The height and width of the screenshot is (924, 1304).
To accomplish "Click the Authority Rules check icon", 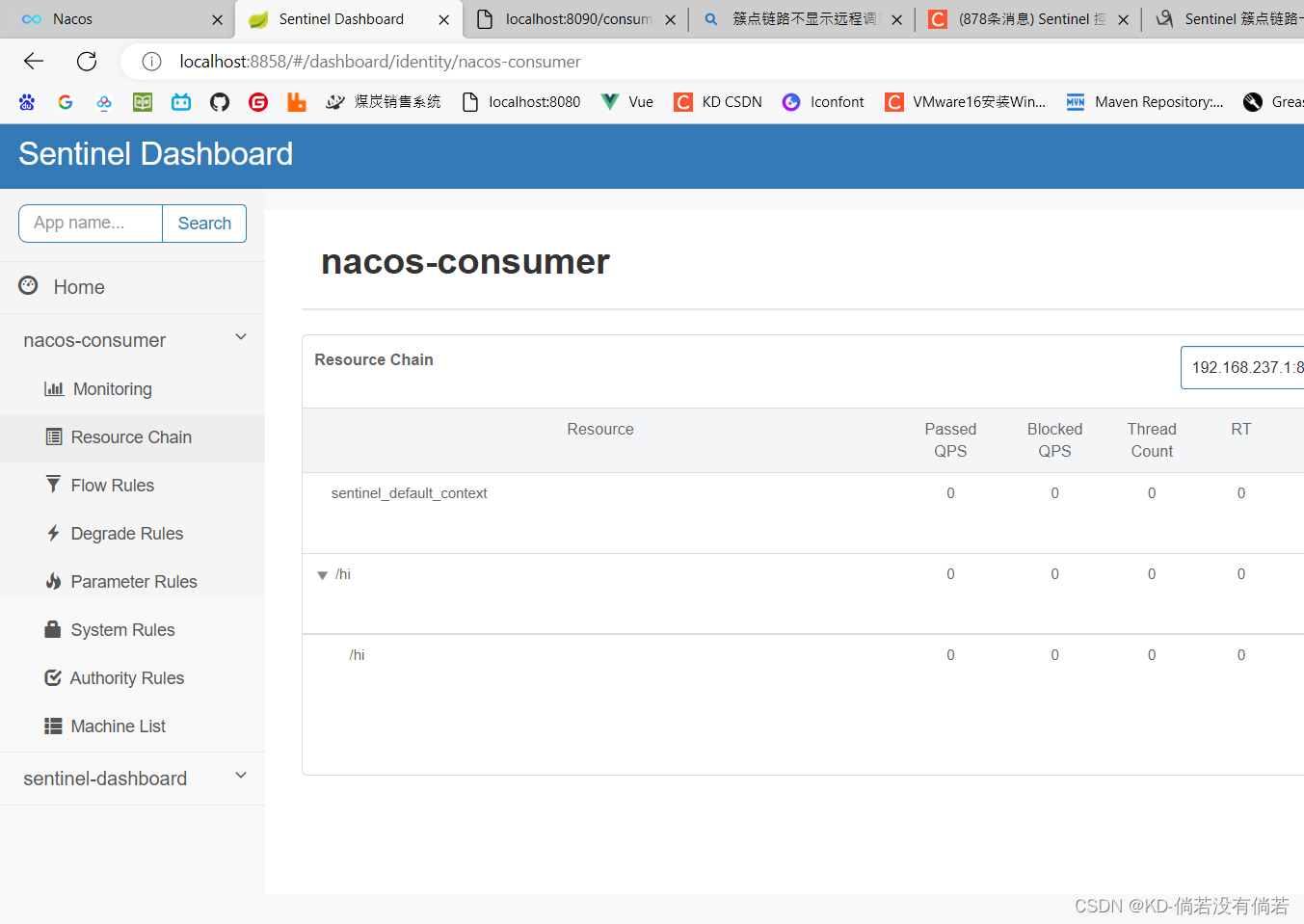I will coord(53,677).
